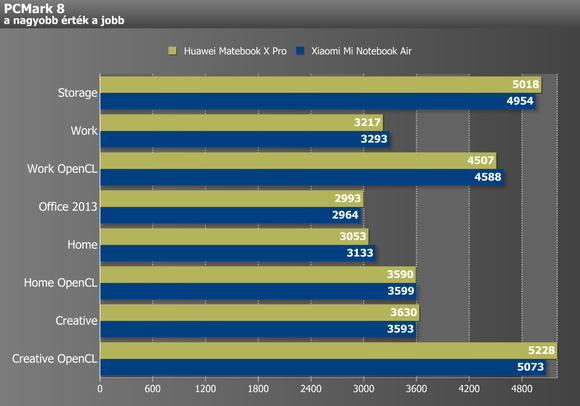This screenshot has height=406, width=580.
Task: Select the Storage category label
Action: tap(77, 93)
